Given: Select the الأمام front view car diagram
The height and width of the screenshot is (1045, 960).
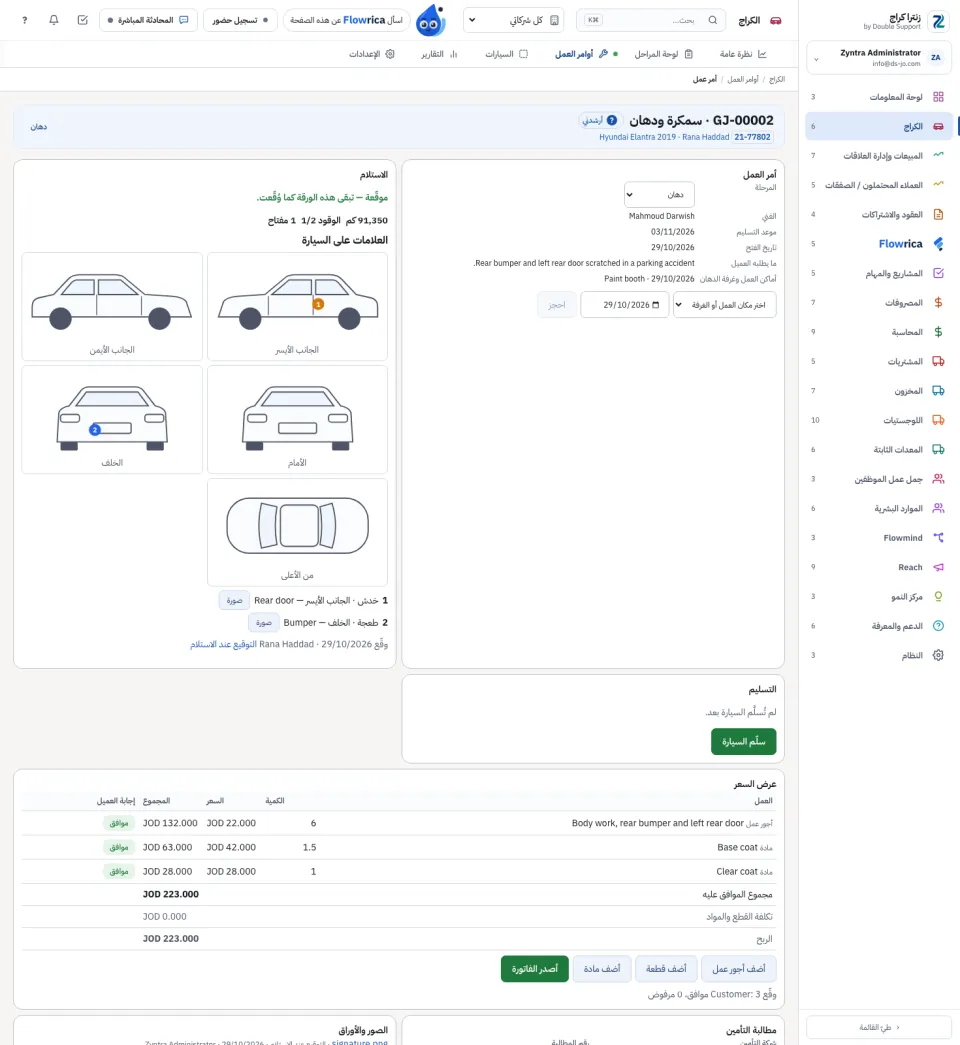Looking at the screenshot, I should pos(297,419).
